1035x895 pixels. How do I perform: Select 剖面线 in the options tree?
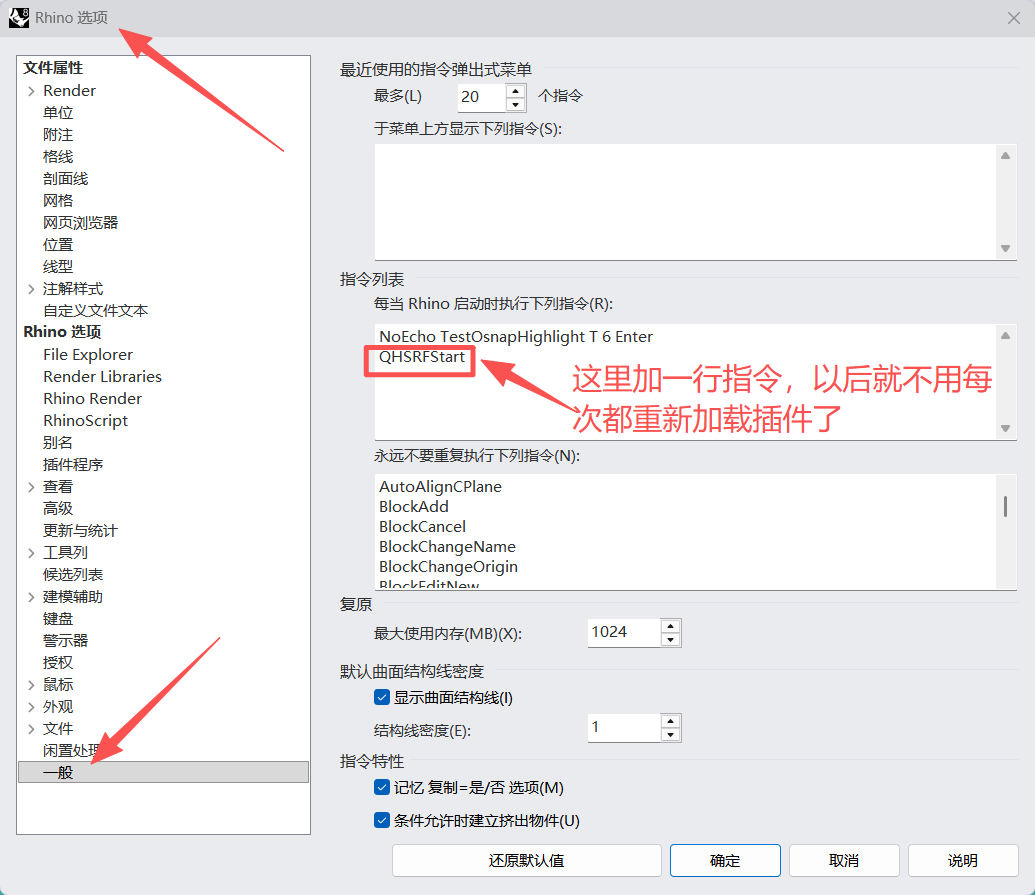pyautogui.click(x=65, y=179)
